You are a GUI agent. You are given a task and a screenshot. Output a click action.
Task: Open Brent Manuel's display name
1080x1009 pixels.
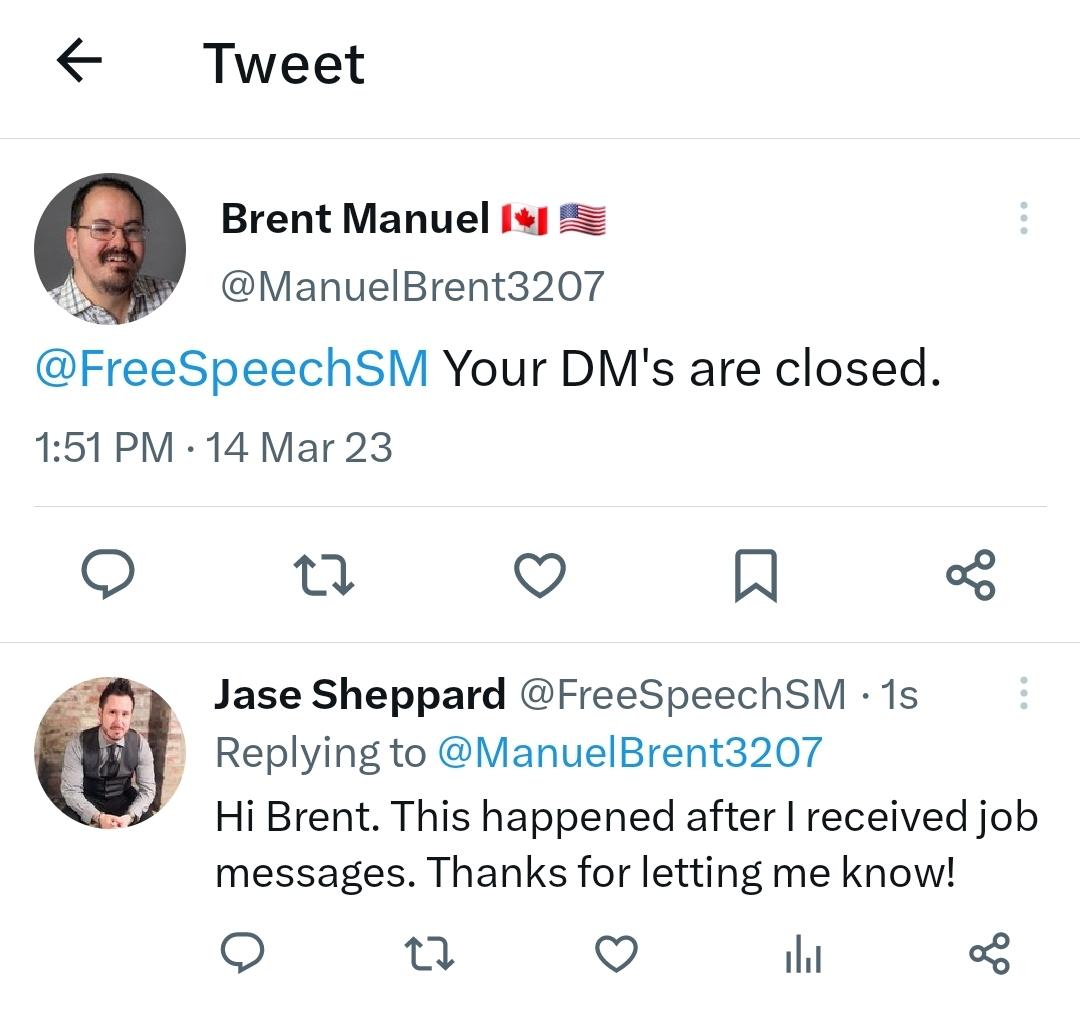[355, 218]
